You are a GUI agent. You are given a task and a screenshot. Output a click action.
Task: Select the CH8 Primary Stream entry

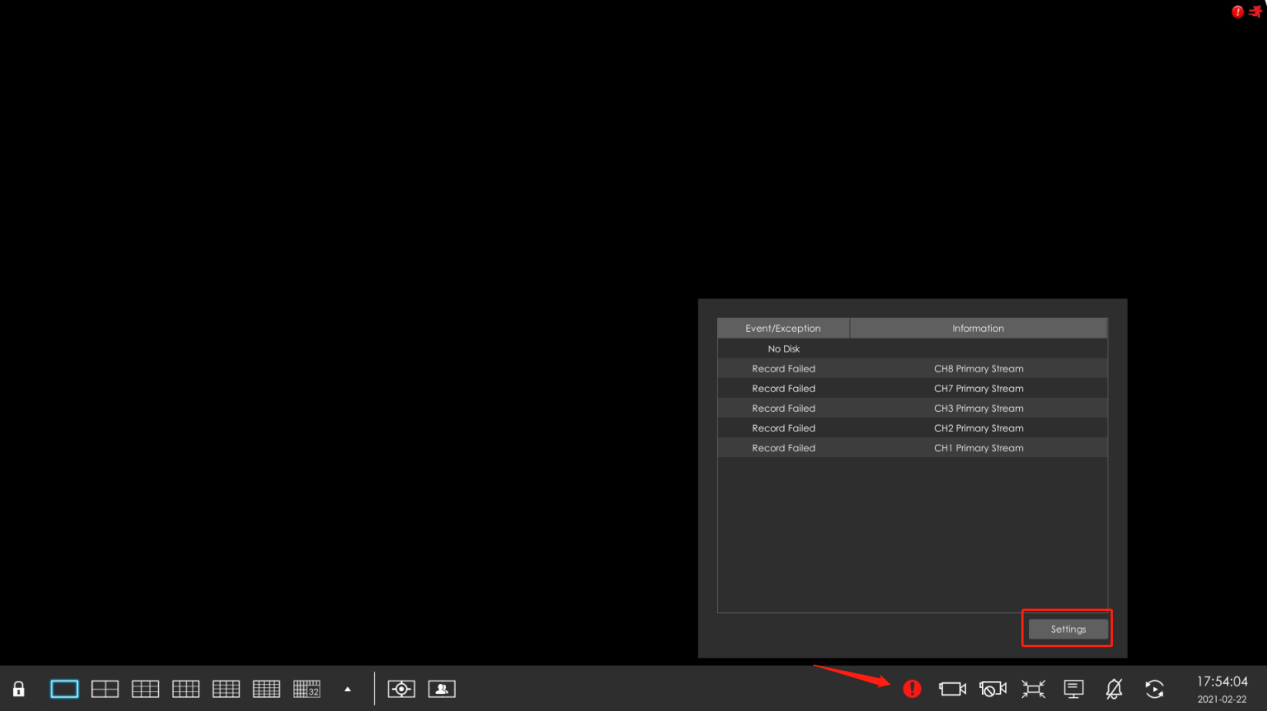tap(979, 369)
